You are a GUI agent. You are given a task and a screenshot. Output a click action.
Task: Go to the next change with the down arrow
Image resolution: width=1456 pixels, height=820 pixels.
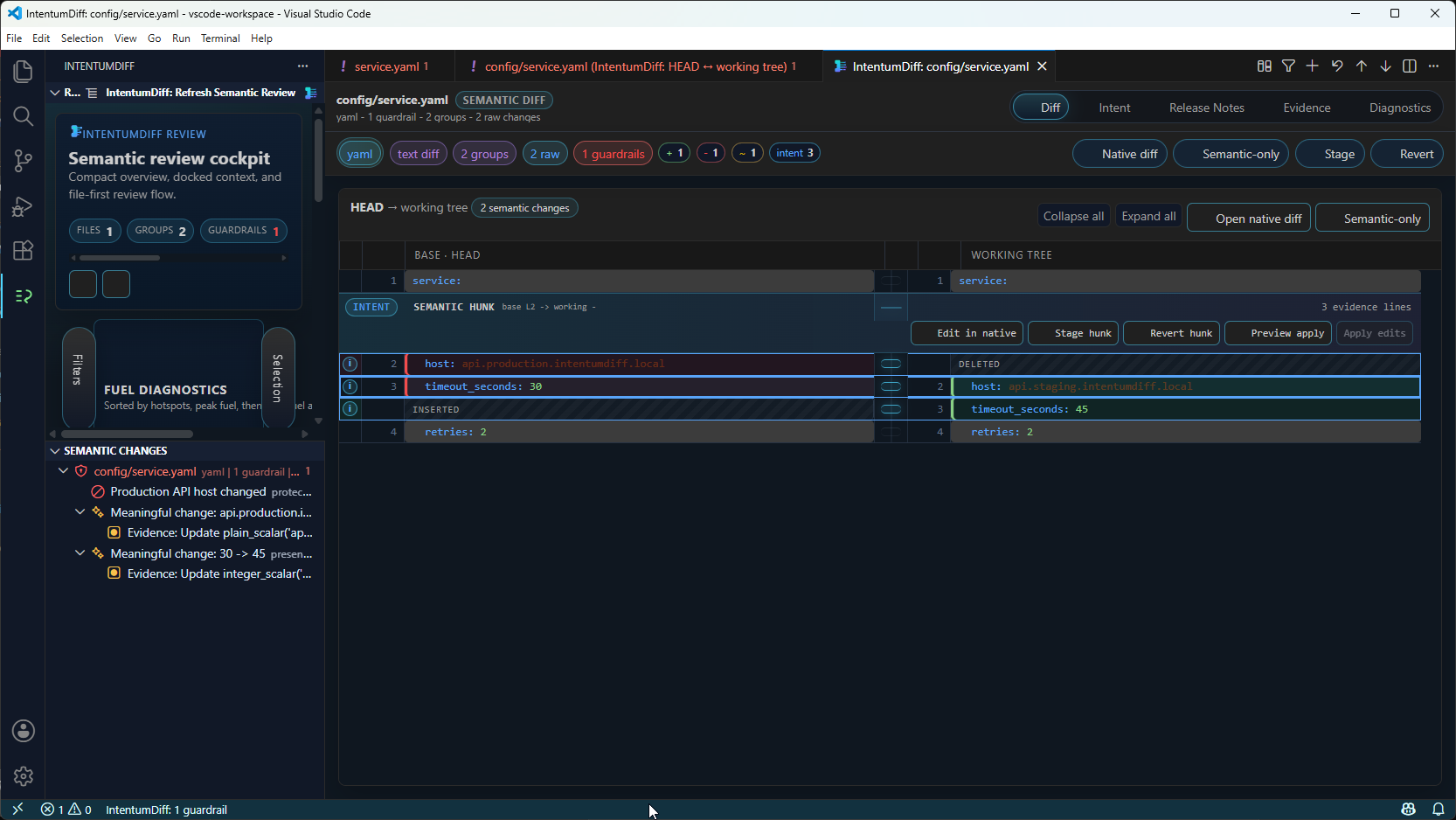click(1385, 66)
